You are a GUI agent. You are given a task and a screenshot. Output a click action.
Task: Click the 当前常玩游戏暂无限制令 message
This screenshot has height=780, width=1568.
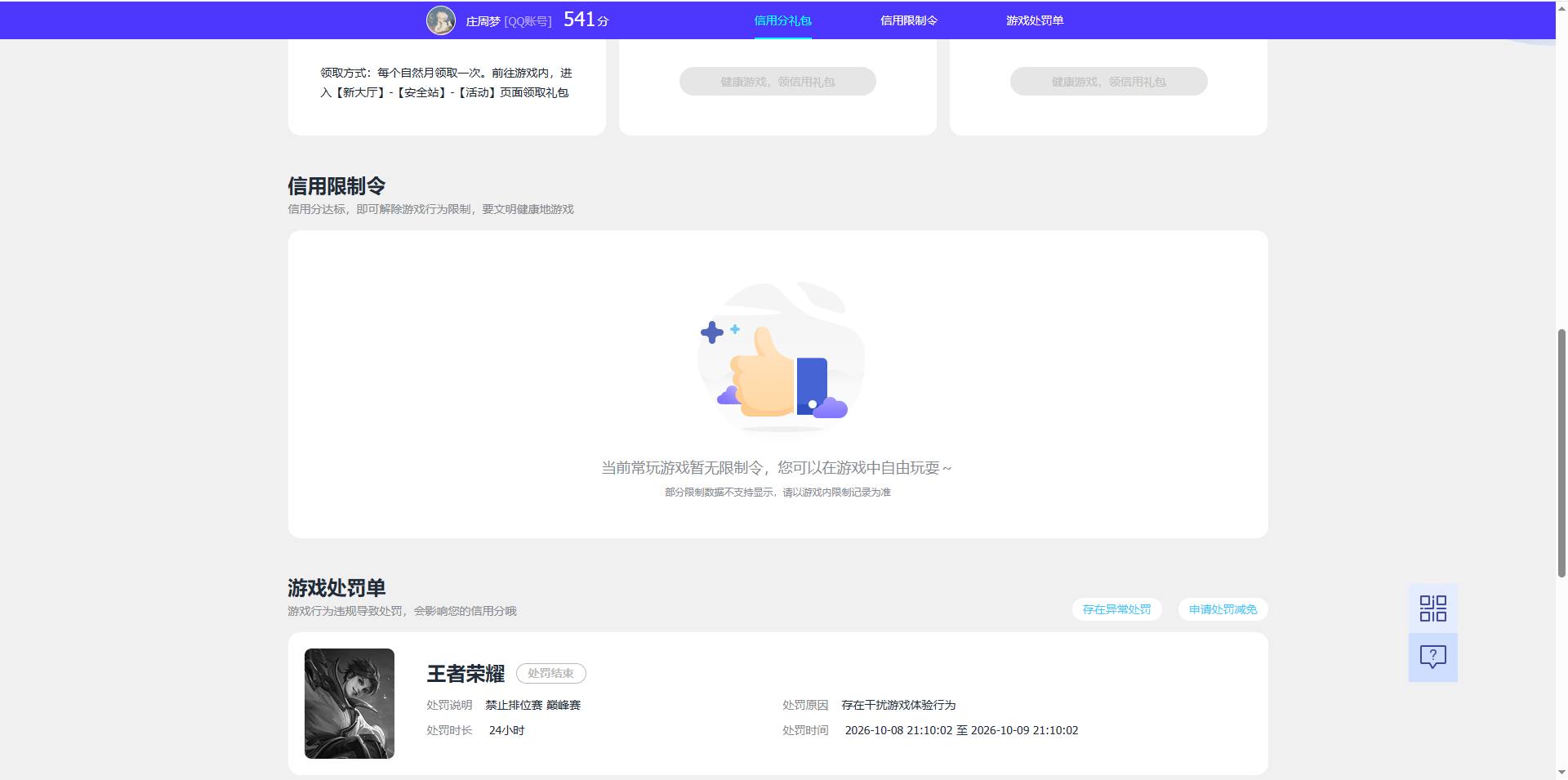click(777, 468)
